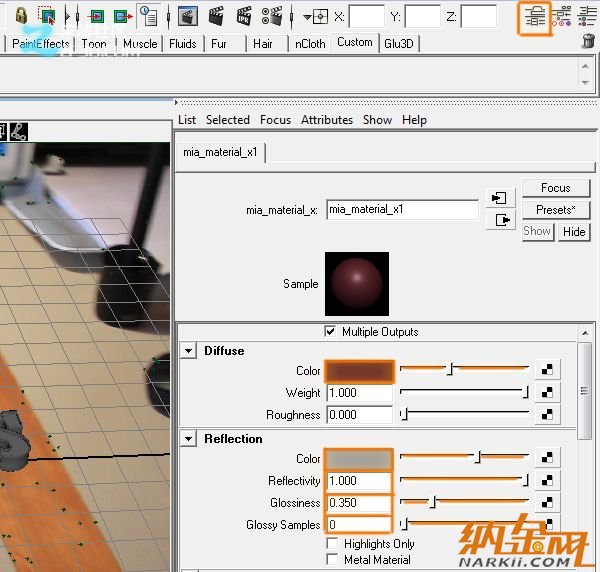
Task: Launch IPR render icon
Action: (x=243, y=16)
